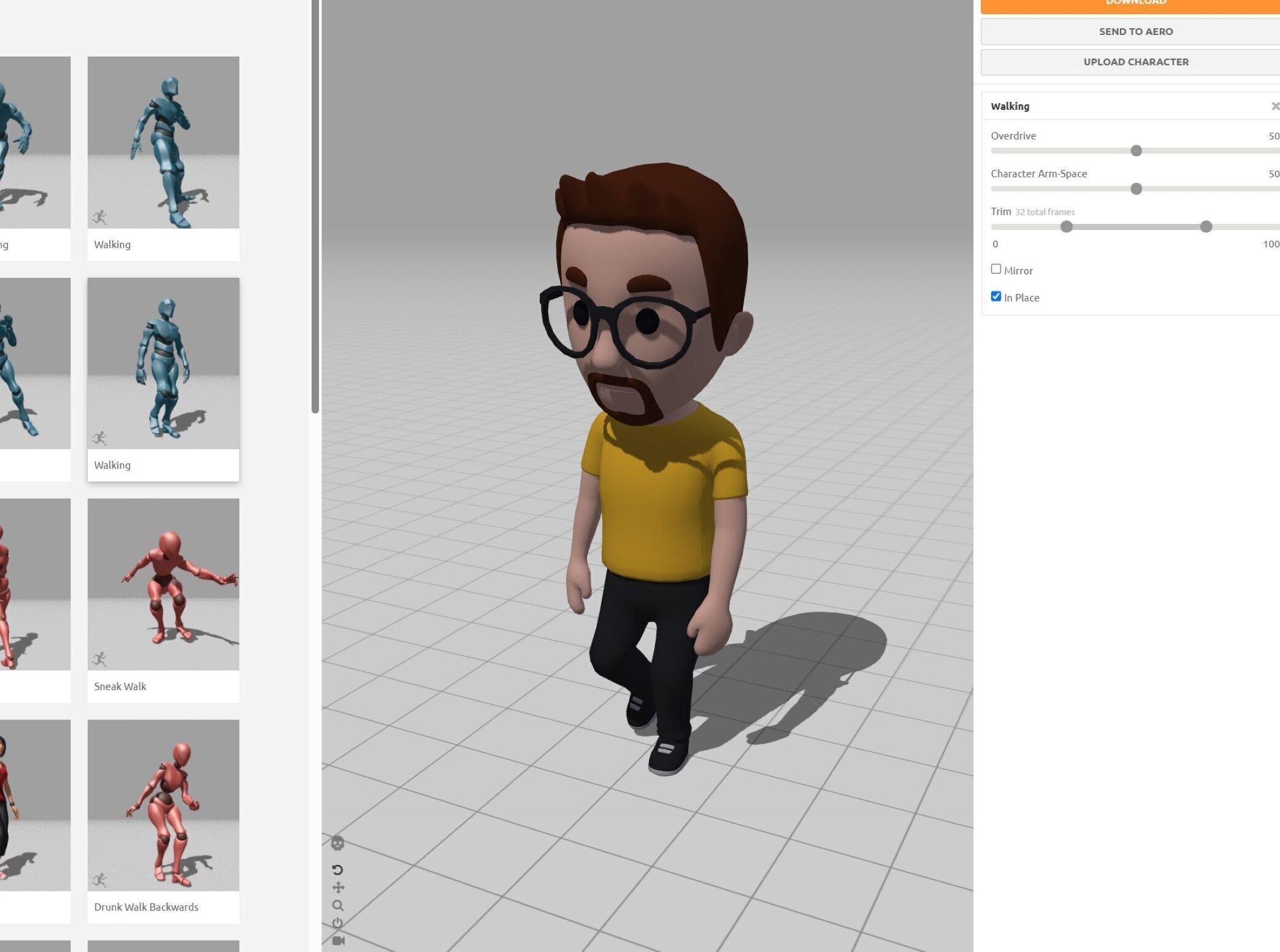Toggle the skeleton view skull icon
The width and height of the screenshot is (1280, 952).
click(337, 843)
